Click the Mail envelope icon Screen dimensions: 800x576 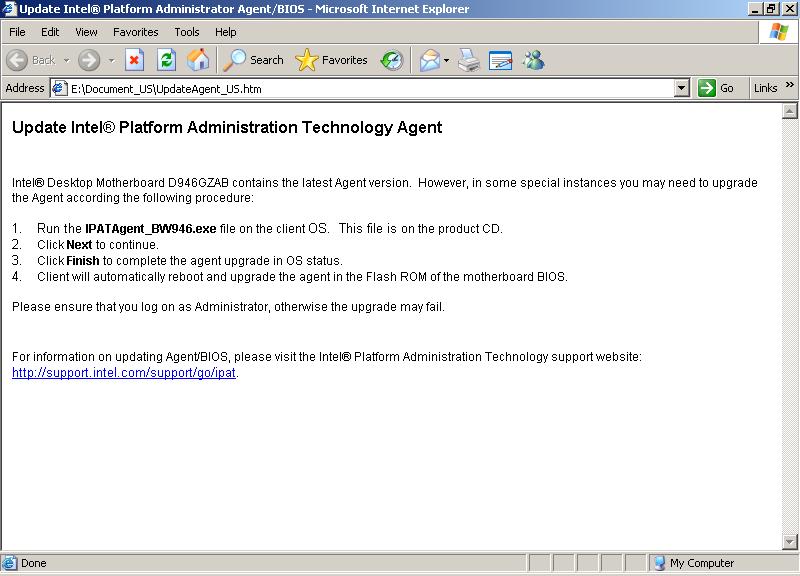[x=429, y=60]
